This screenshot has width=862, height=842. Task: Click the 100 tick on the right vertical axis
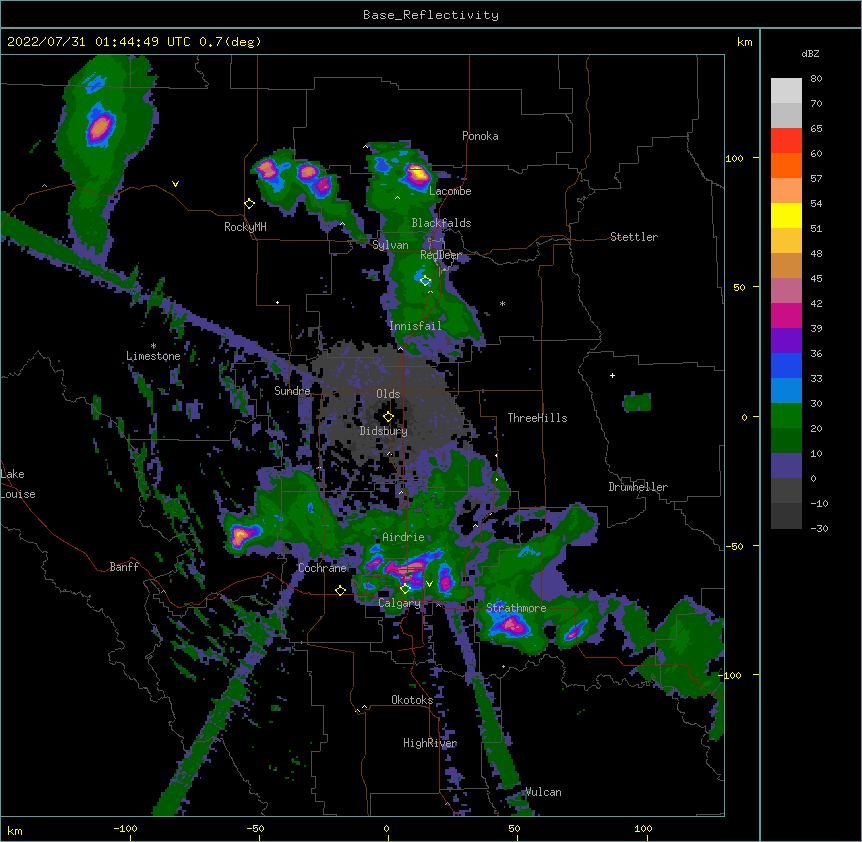[x=734, y=158]
